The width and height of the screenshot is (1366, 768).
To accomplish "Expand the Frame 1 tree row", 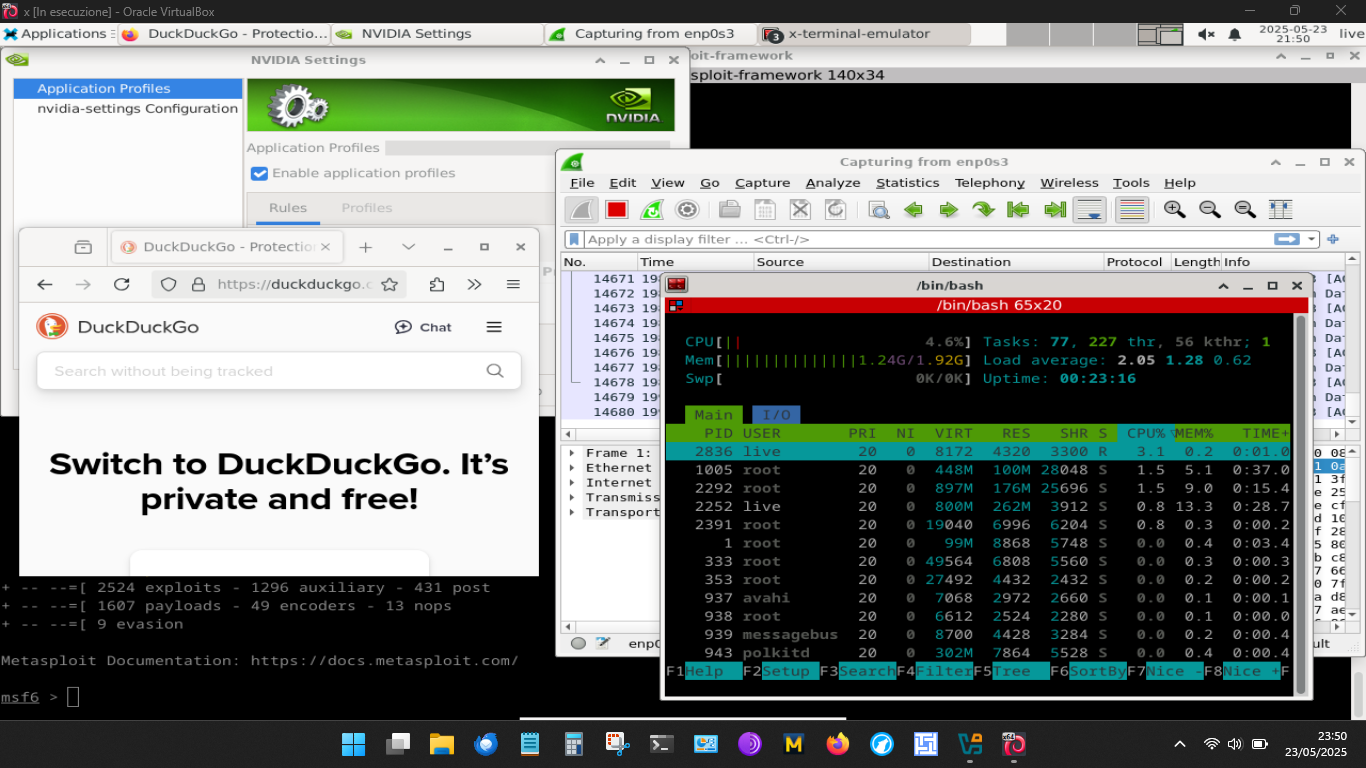I will pyautogui.click(x=573, y=453).
